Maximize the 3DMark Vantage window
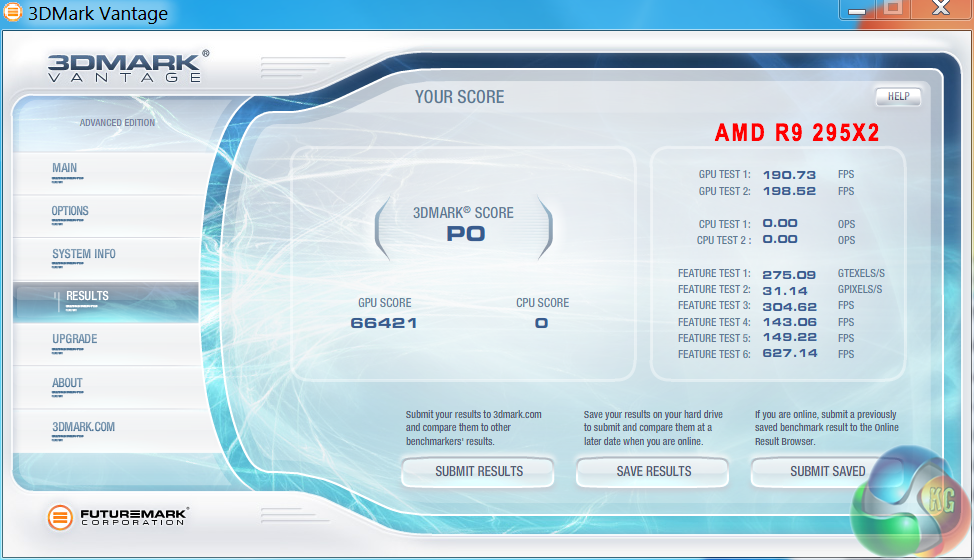Image resolution: width=974 pixels, height=560 pixels. coord(893,8)
